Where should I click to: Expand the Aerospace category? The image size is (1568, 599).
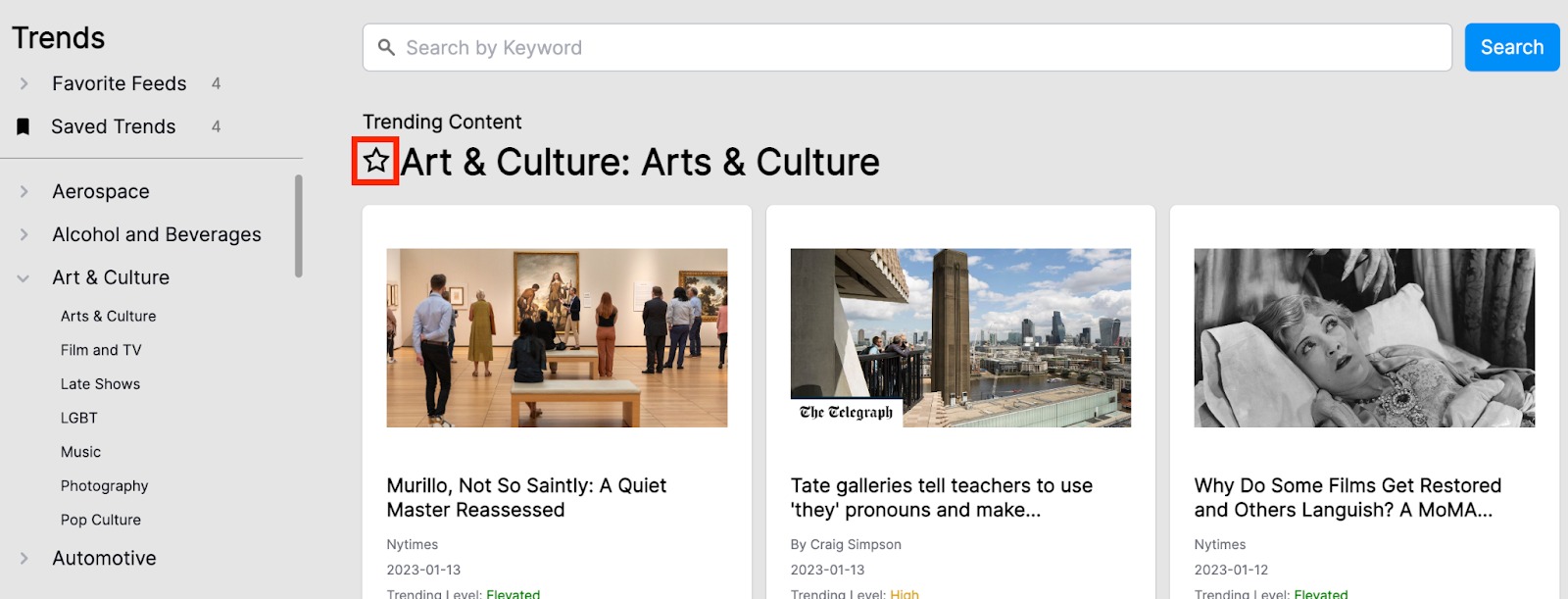[x=24, y=192]
